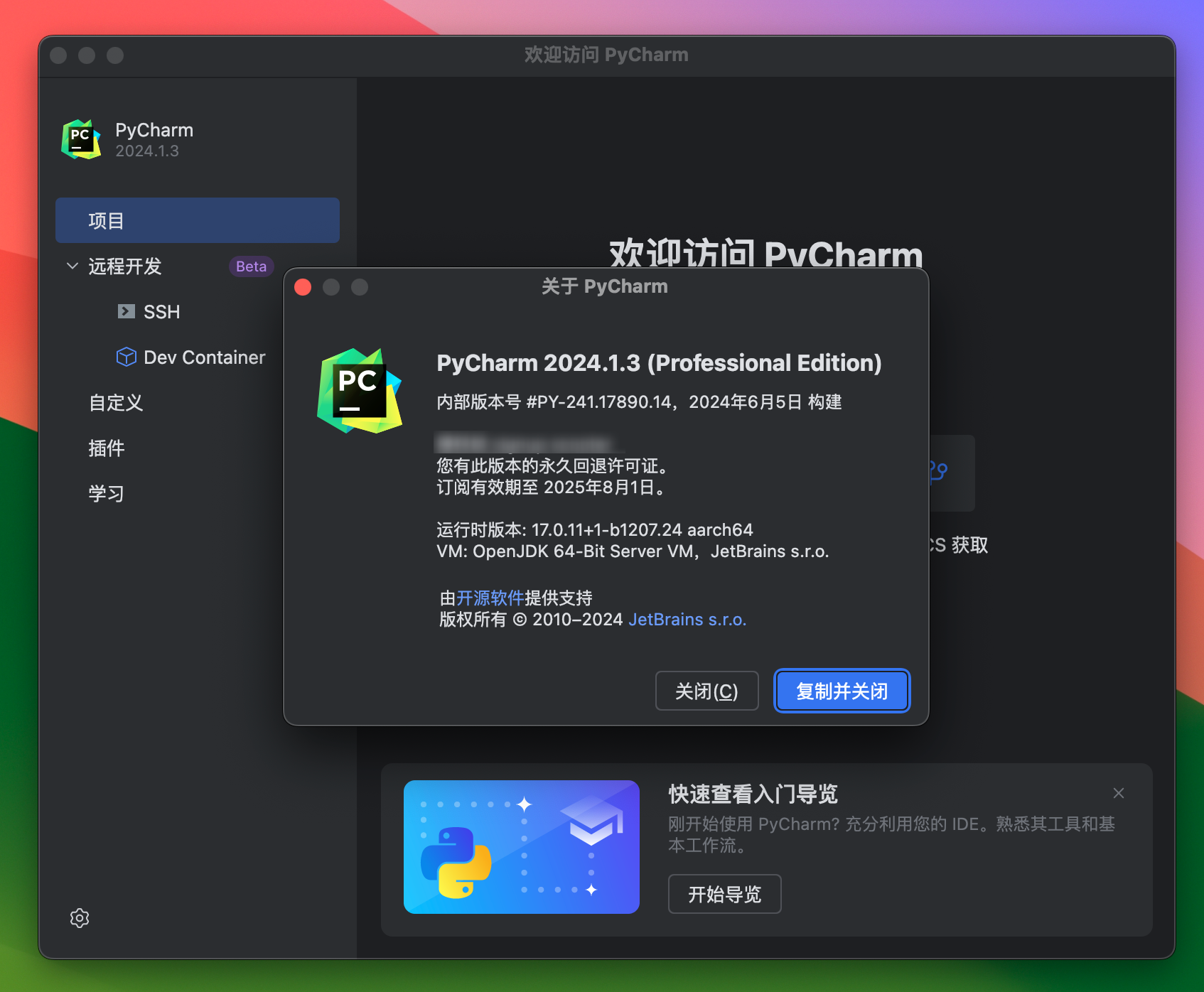Click the Beta badge next to 远程开发
The height and width of the screenshot is (992, 1204).
coord(251,266)
